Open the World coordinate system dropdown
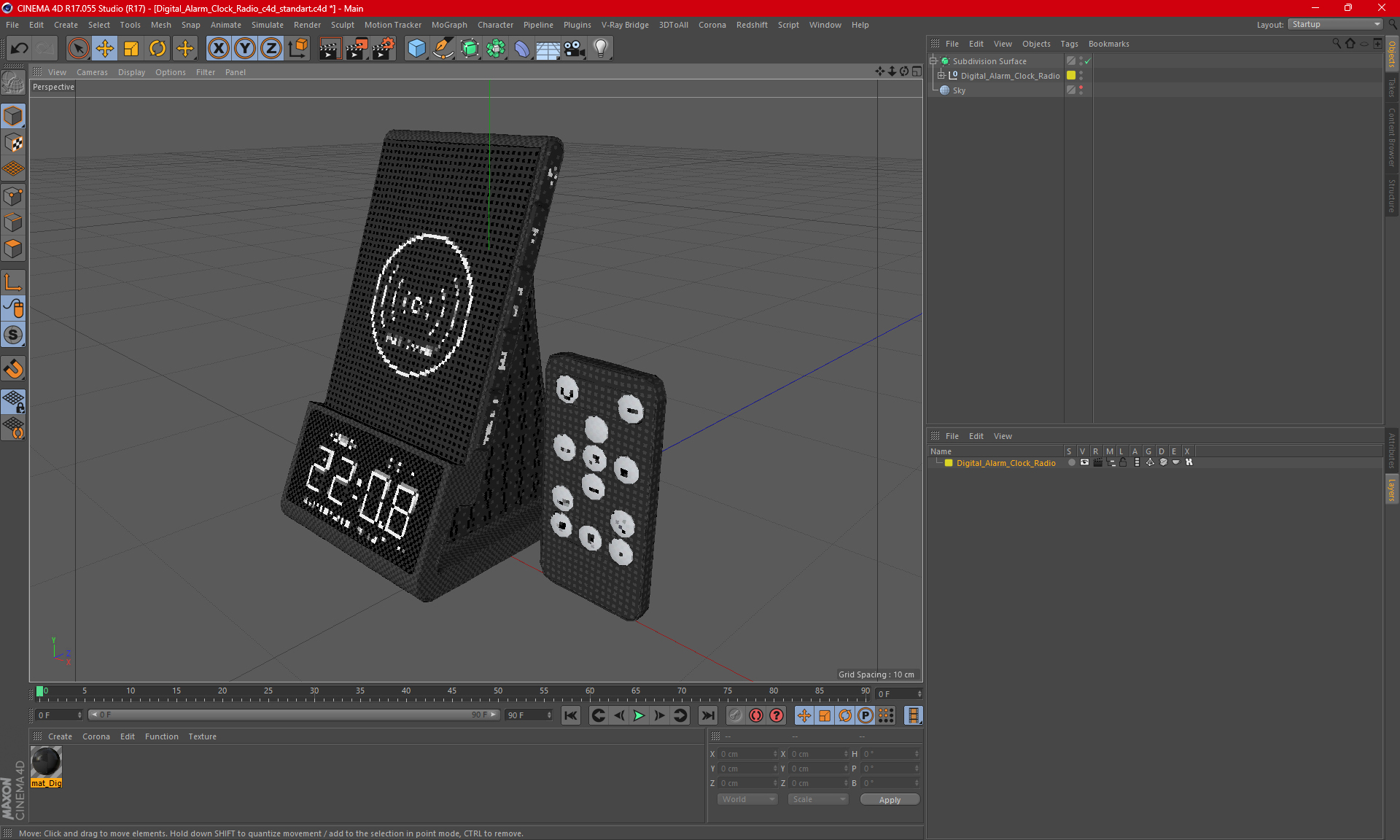1400x840 pixels. coord(747,799)
